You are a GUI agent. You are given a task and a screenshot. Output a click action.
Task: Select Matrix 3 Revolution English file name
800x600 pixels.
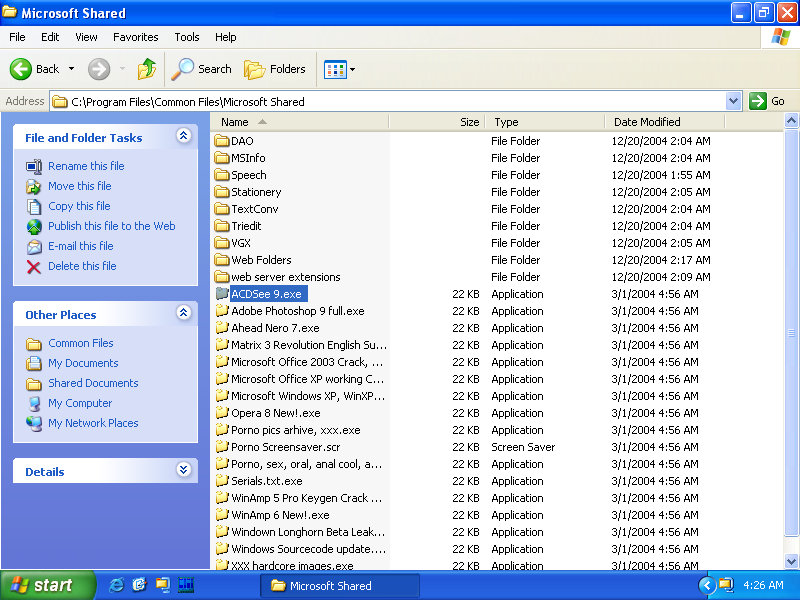pyautogui.click(x=309, y=345)
